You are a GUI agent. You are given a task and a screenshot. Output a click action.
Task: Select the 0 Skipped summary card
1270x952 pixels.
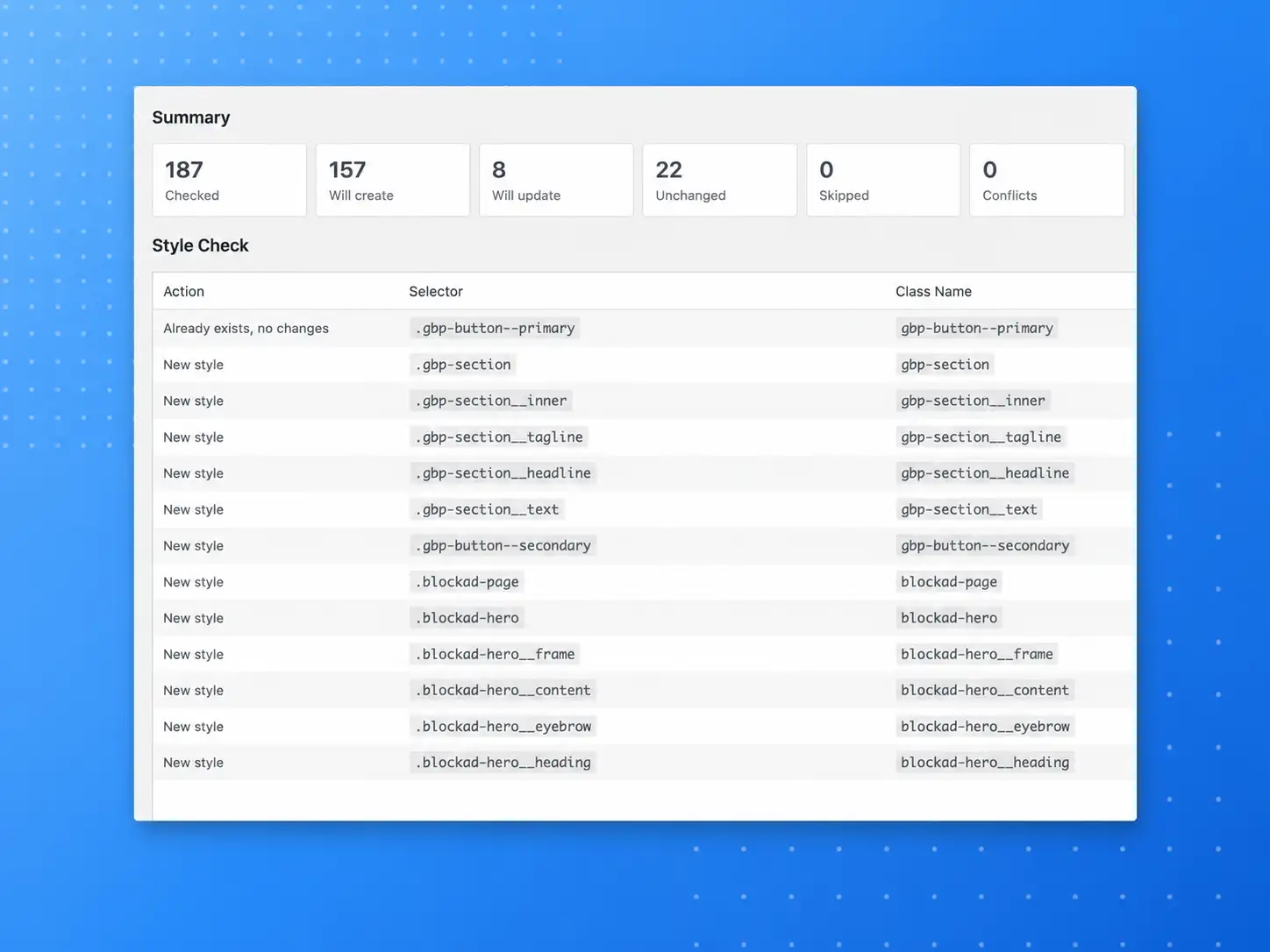883,180
